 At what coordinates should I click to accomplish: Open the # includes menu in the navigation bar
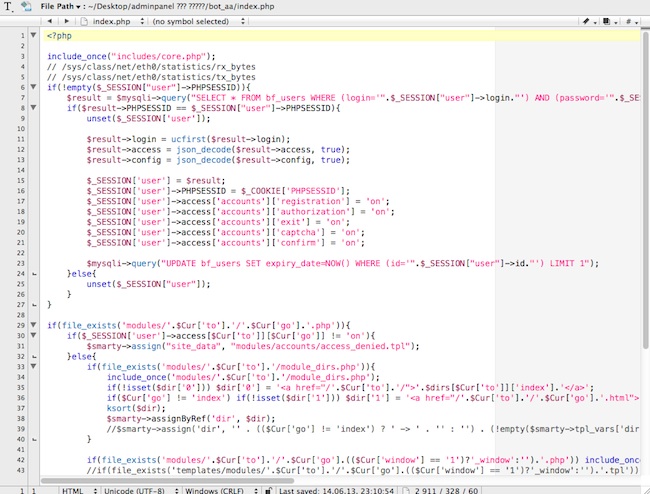tap(632, 20)
